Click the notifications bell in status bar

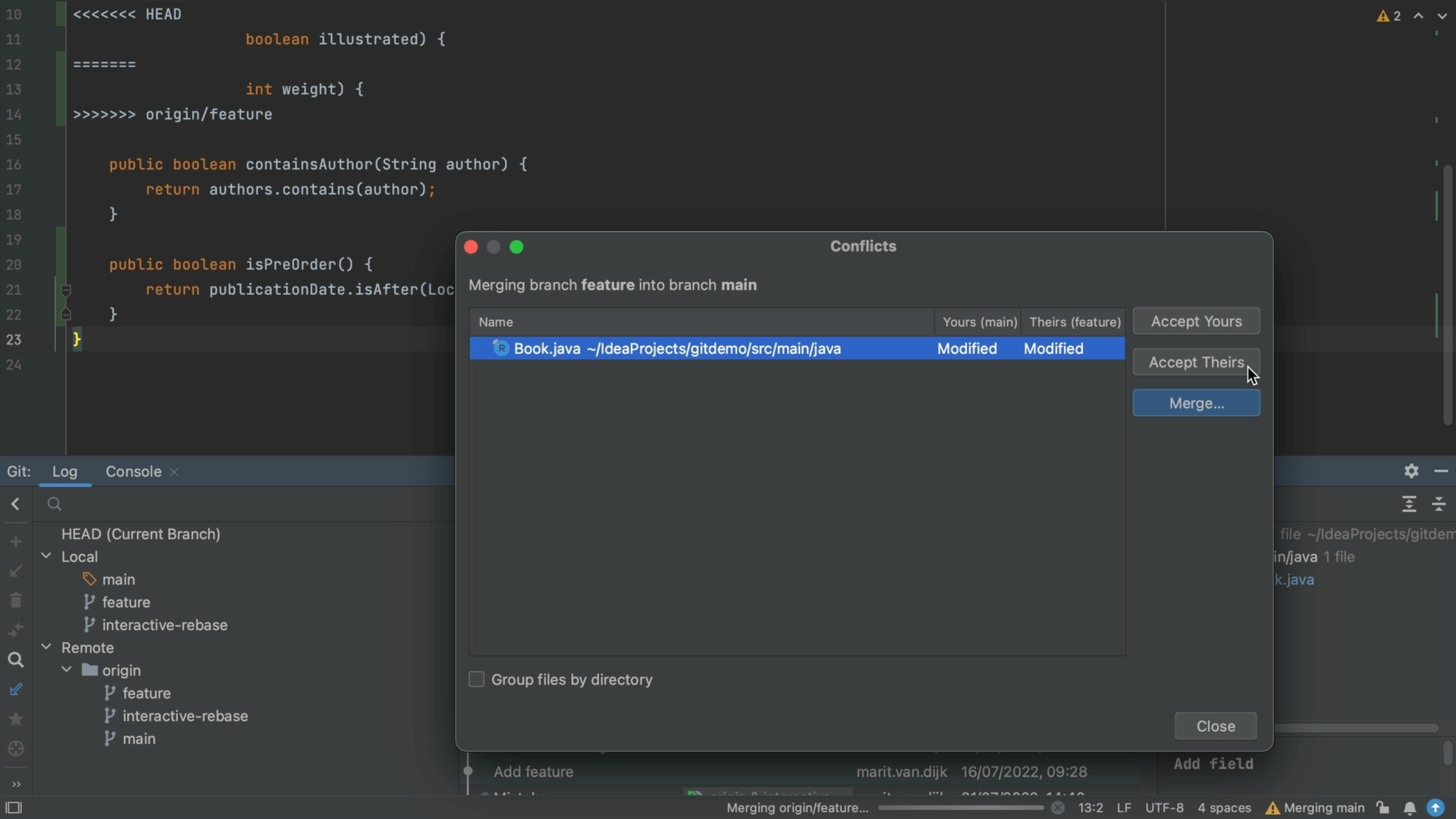pos(1410,808)
